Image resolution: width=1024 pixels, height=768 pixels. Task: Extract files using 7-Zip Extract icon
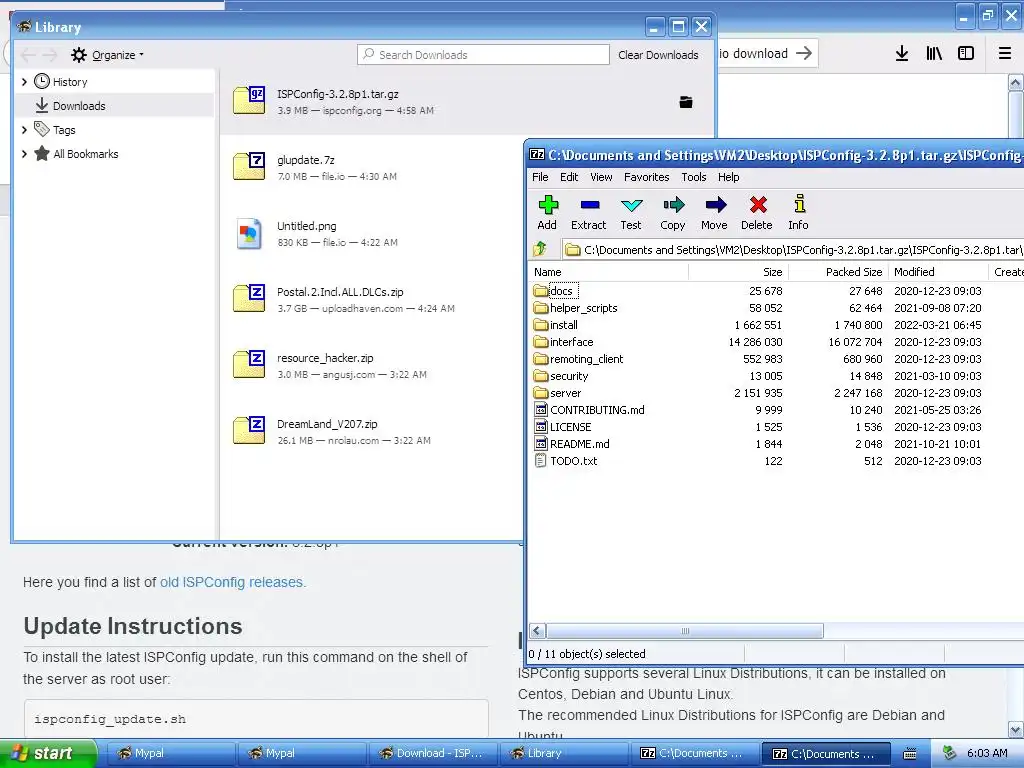pos(588,213)
